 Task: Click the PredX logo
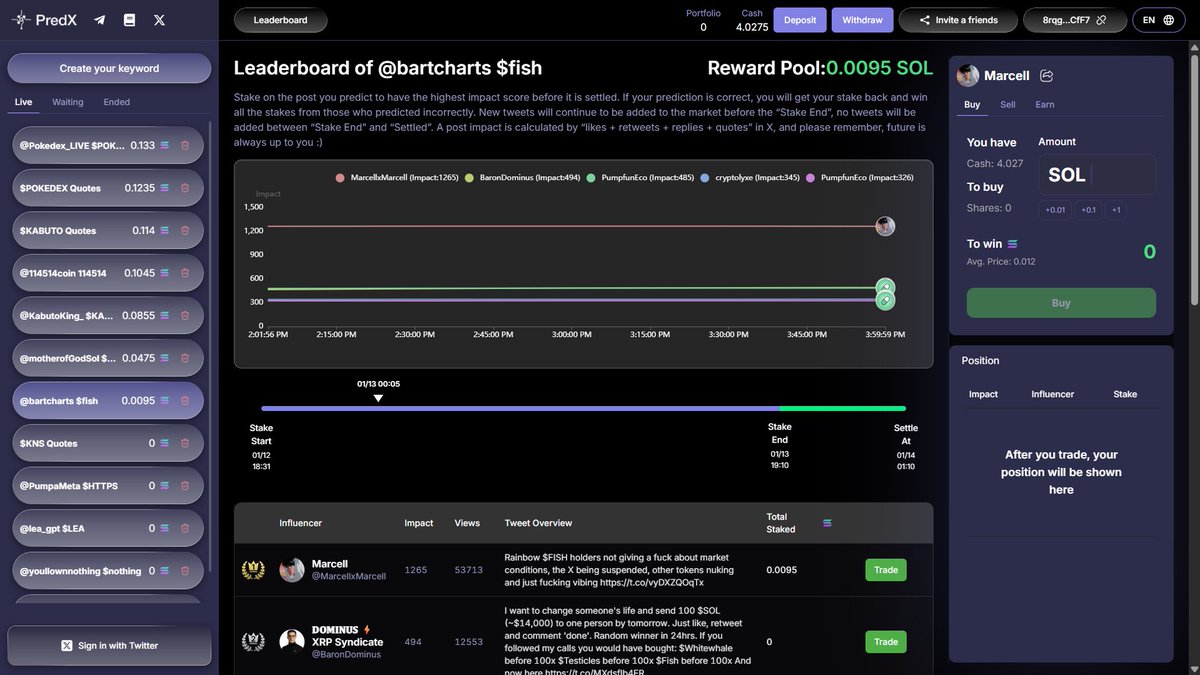point(43,19)
